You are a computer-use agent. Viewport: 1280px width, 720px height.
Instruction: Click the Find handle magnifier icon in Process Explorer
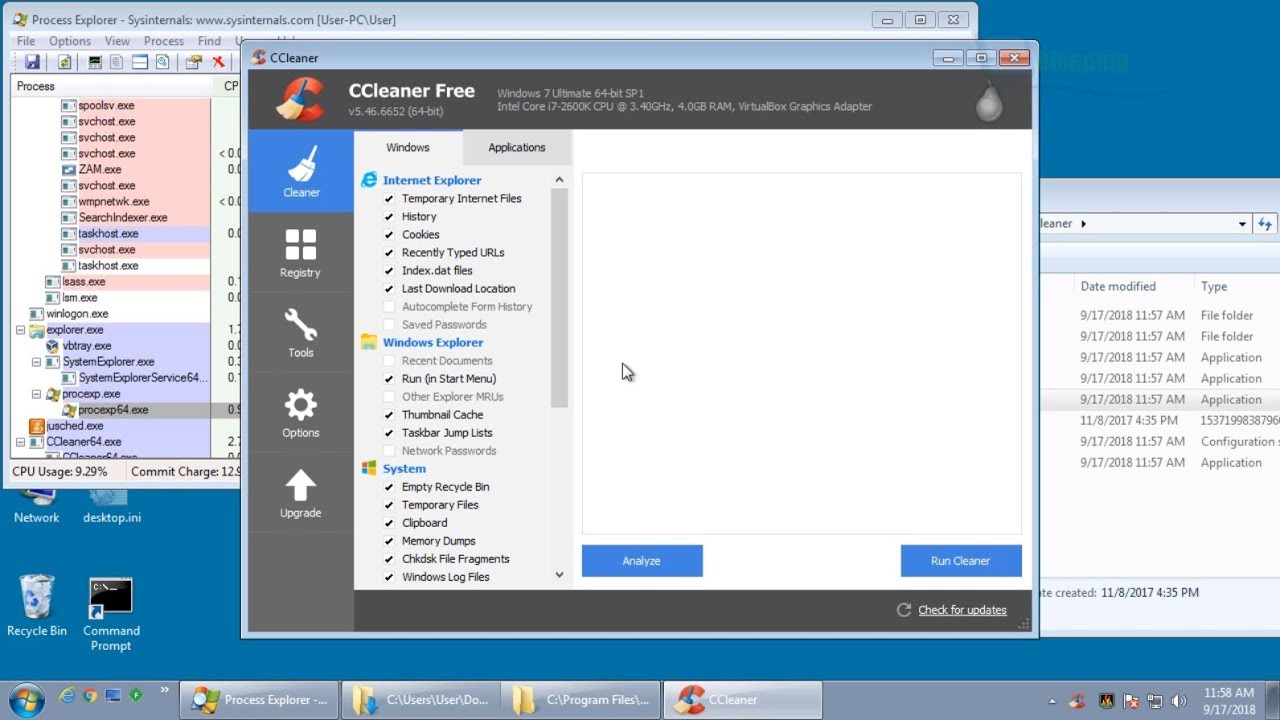tap(162, 62)
